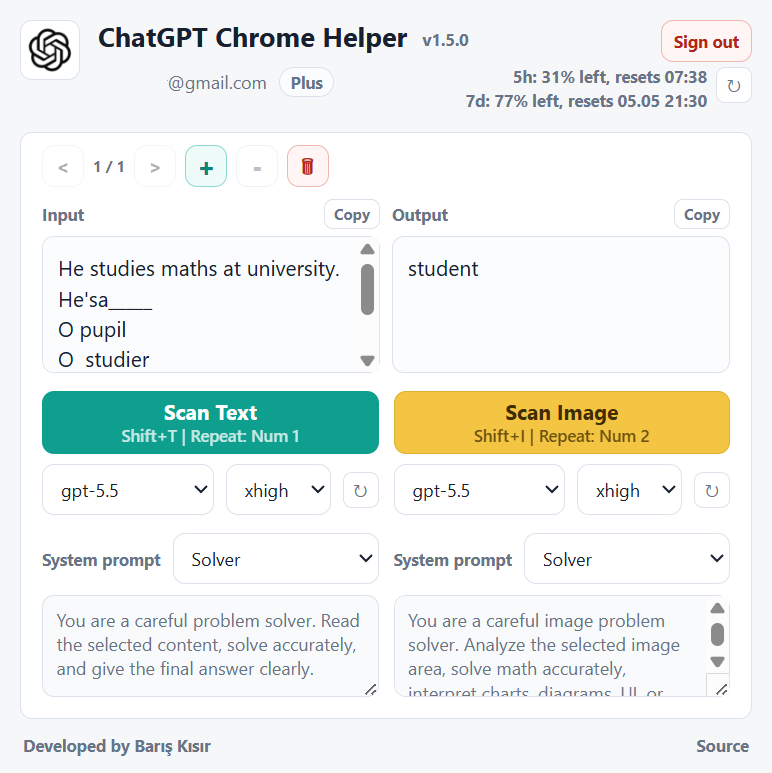Open the Scan Image model dropdown gpt-5.5
This screenshot has height=773, width=772.
coord(479,490)
